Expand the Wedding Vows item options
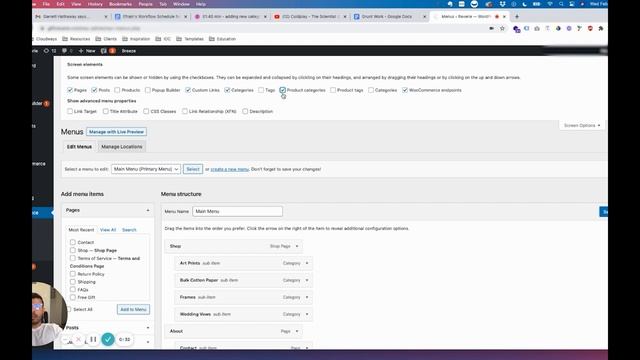 click(307, 314)
